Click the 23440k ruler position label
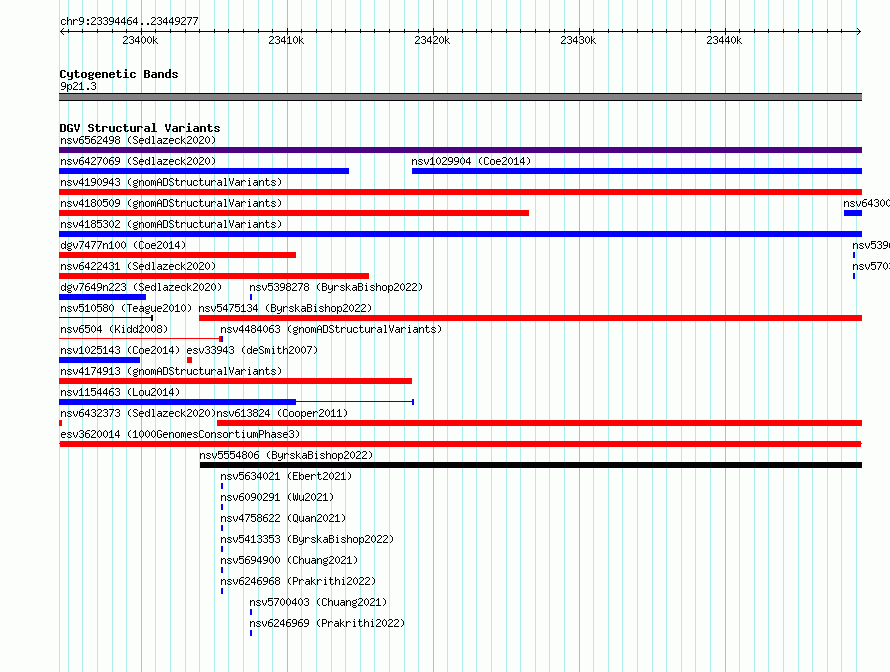The height and width of the screenshot is (672, 890). pos(724,40)
